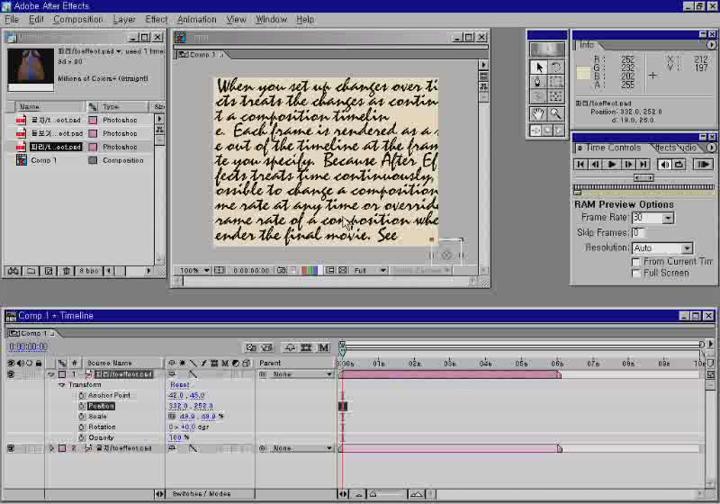Click the safe zones icon in Comp window
The width and height of the screenshot is (720, 504).
[x=219, y=270]
